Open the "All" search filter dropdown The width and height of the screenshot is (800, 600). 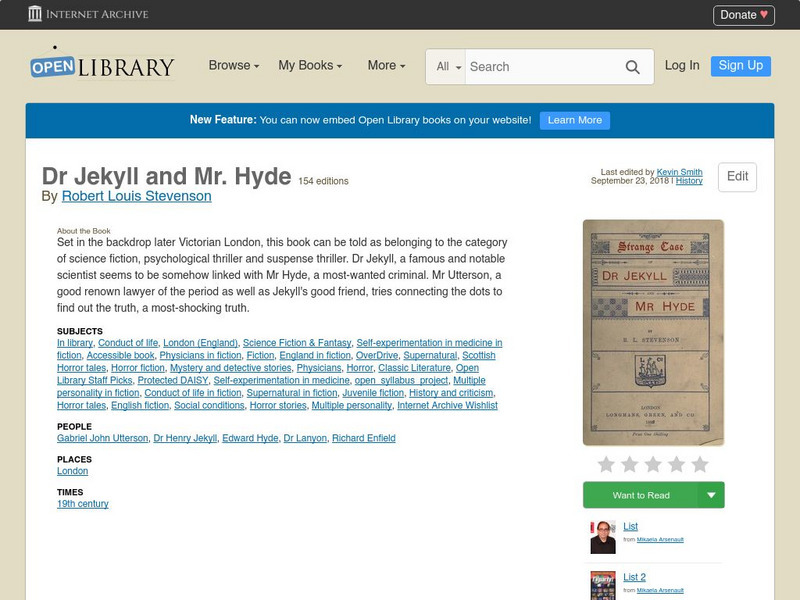click(x=447, y=67)
